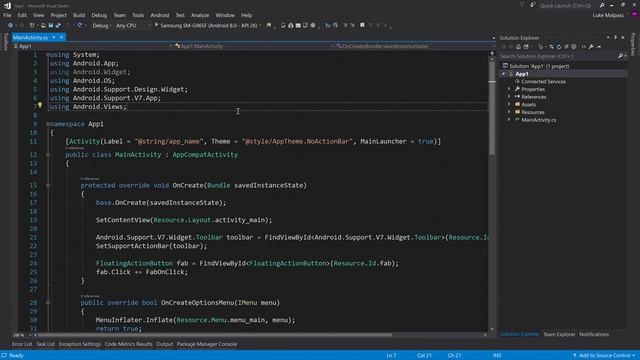Click the editor horizontal scrollbar thumb
The image size is (640, 360).
pyautogui.click(x=215, y=335)
